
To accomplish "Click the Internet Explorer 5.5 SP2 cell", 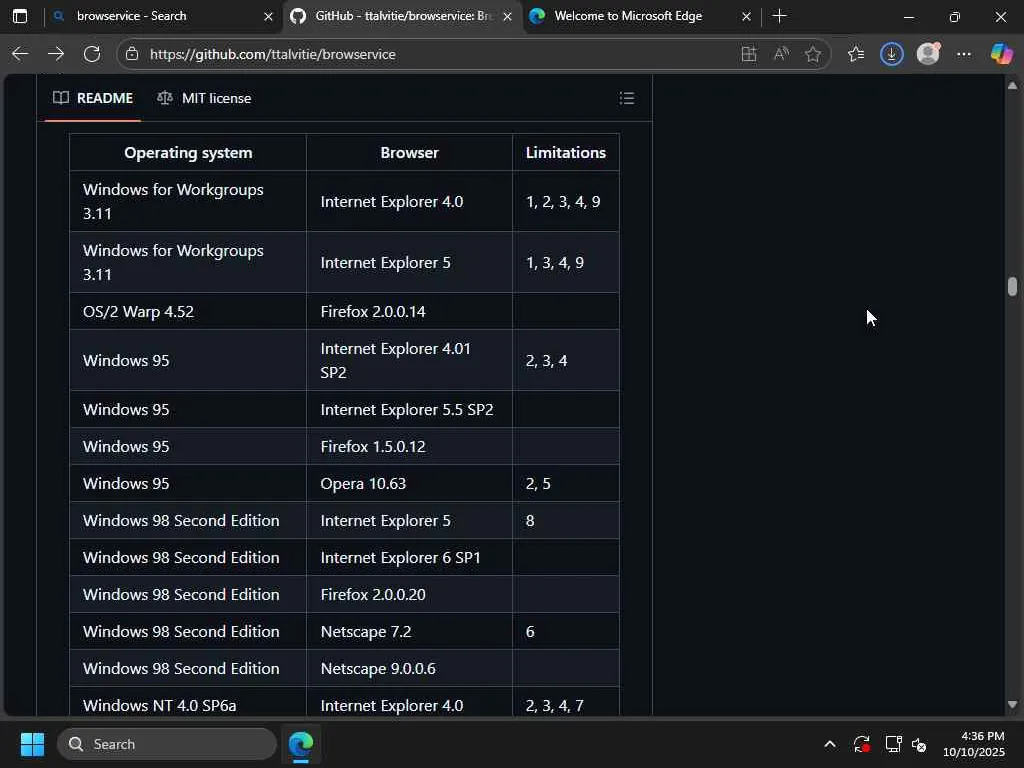I will click(409, 409).
